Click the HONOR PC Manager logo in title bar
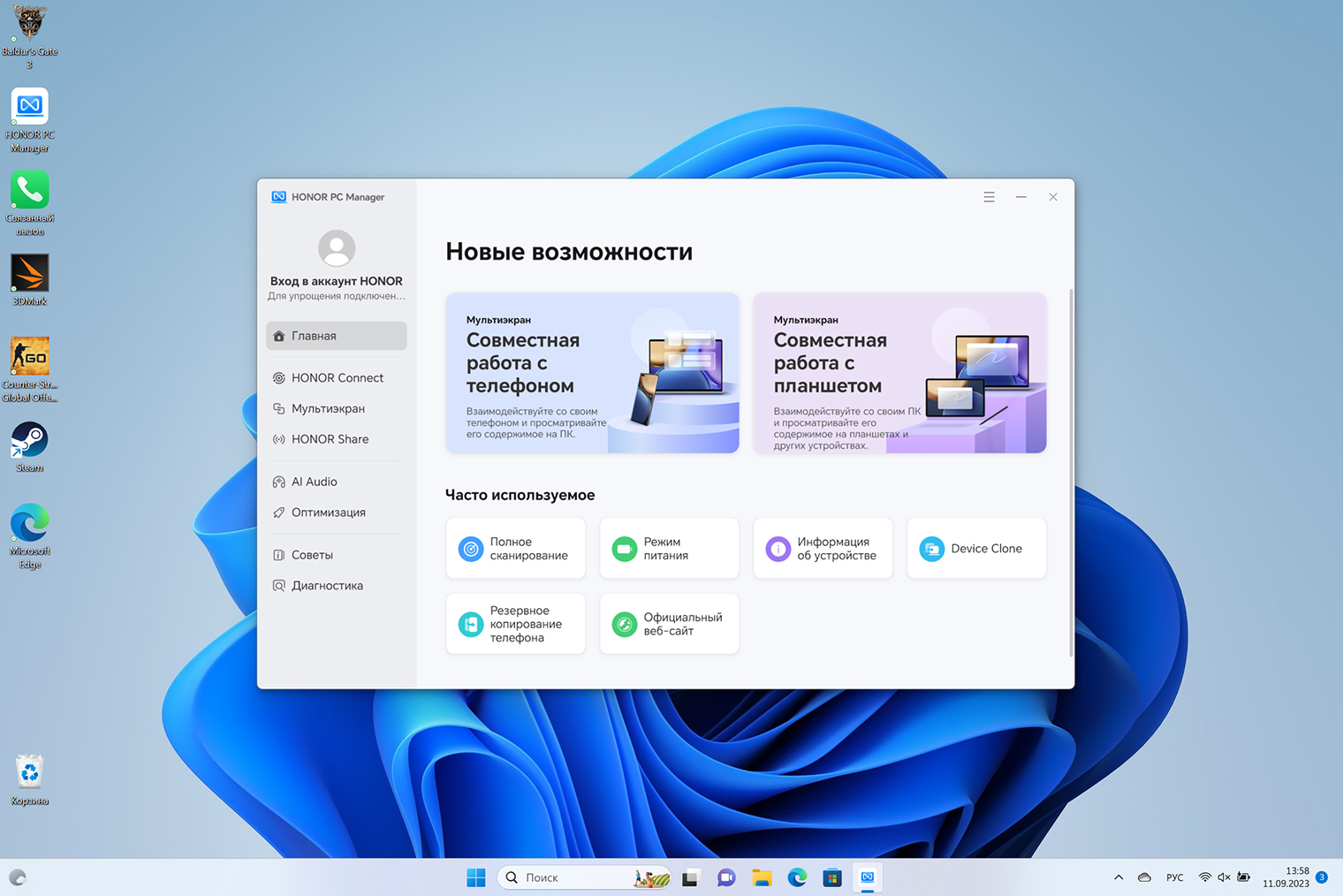This screenshot has width=1343, height=896. click(279, 197)
